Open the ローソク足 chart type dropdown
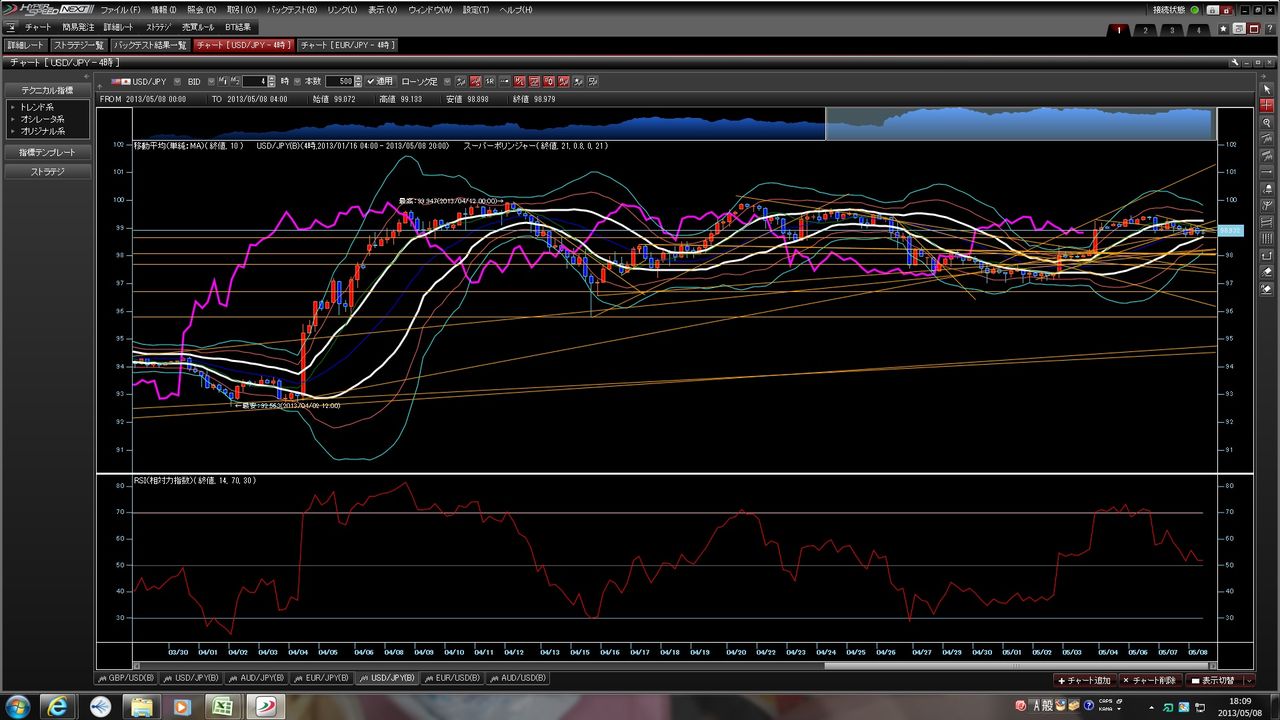Viewport: 1280px width, 720px height. (x=446, y=81)
